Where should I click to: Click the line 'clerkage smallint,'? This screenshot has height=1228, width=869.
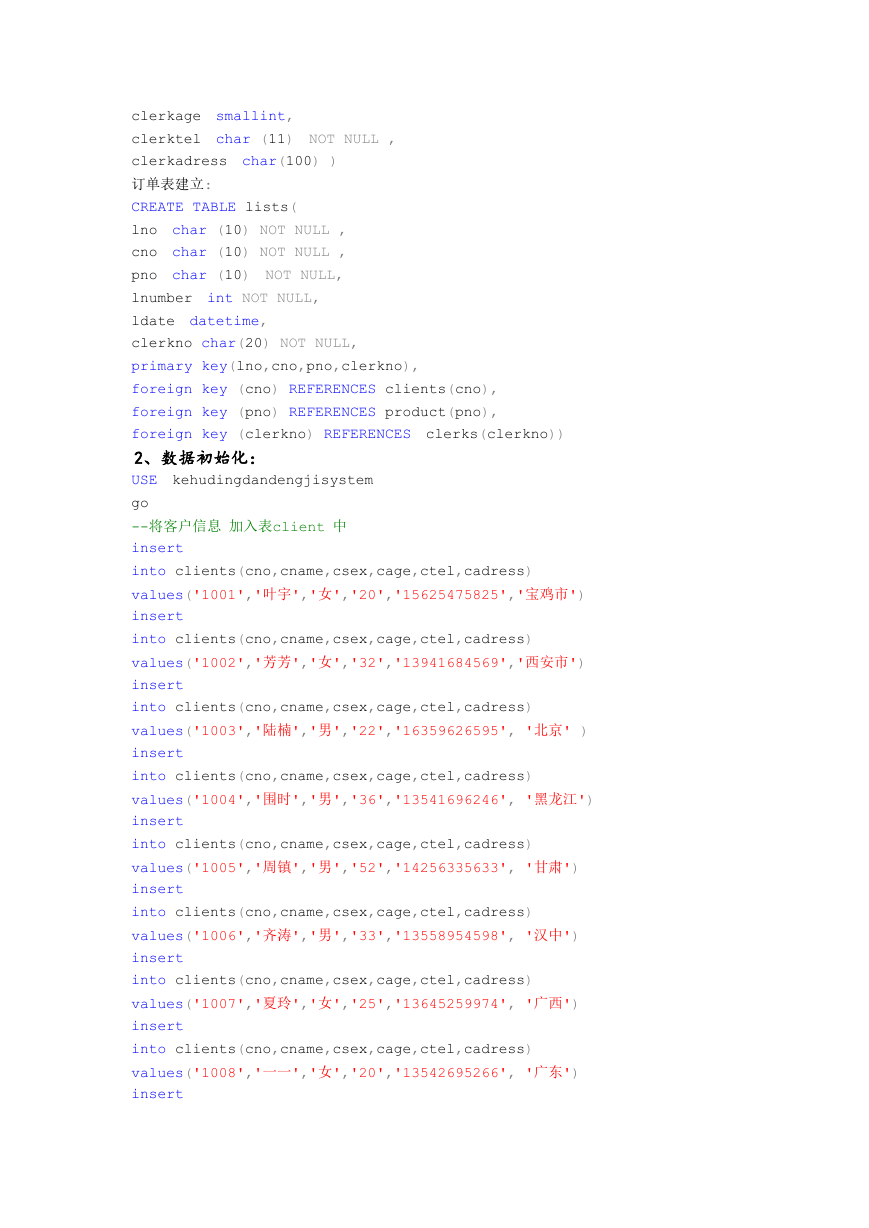click(212, 116)
